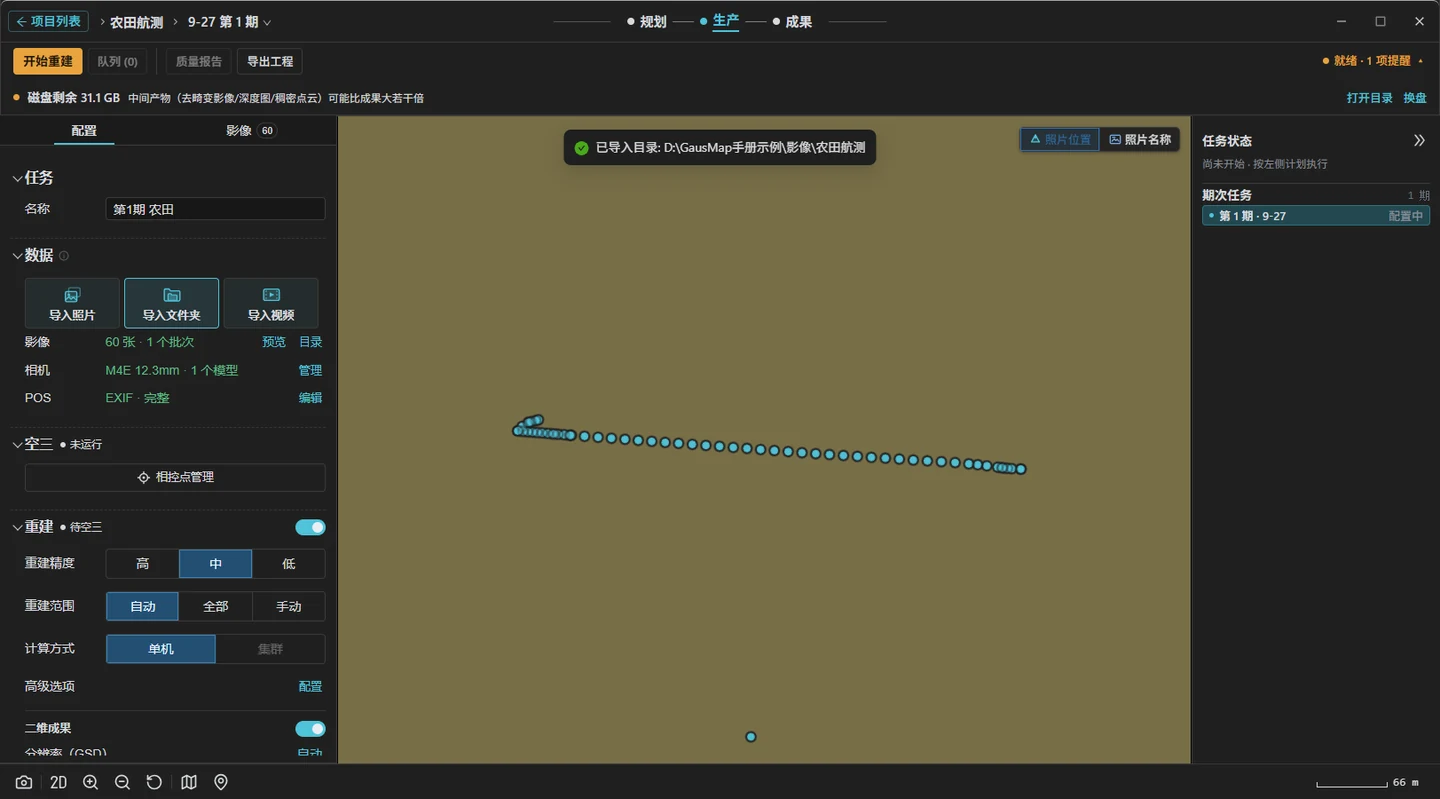1440x799 pixels.
Task: Collapse the task status panel
Action: (1418, 141)
